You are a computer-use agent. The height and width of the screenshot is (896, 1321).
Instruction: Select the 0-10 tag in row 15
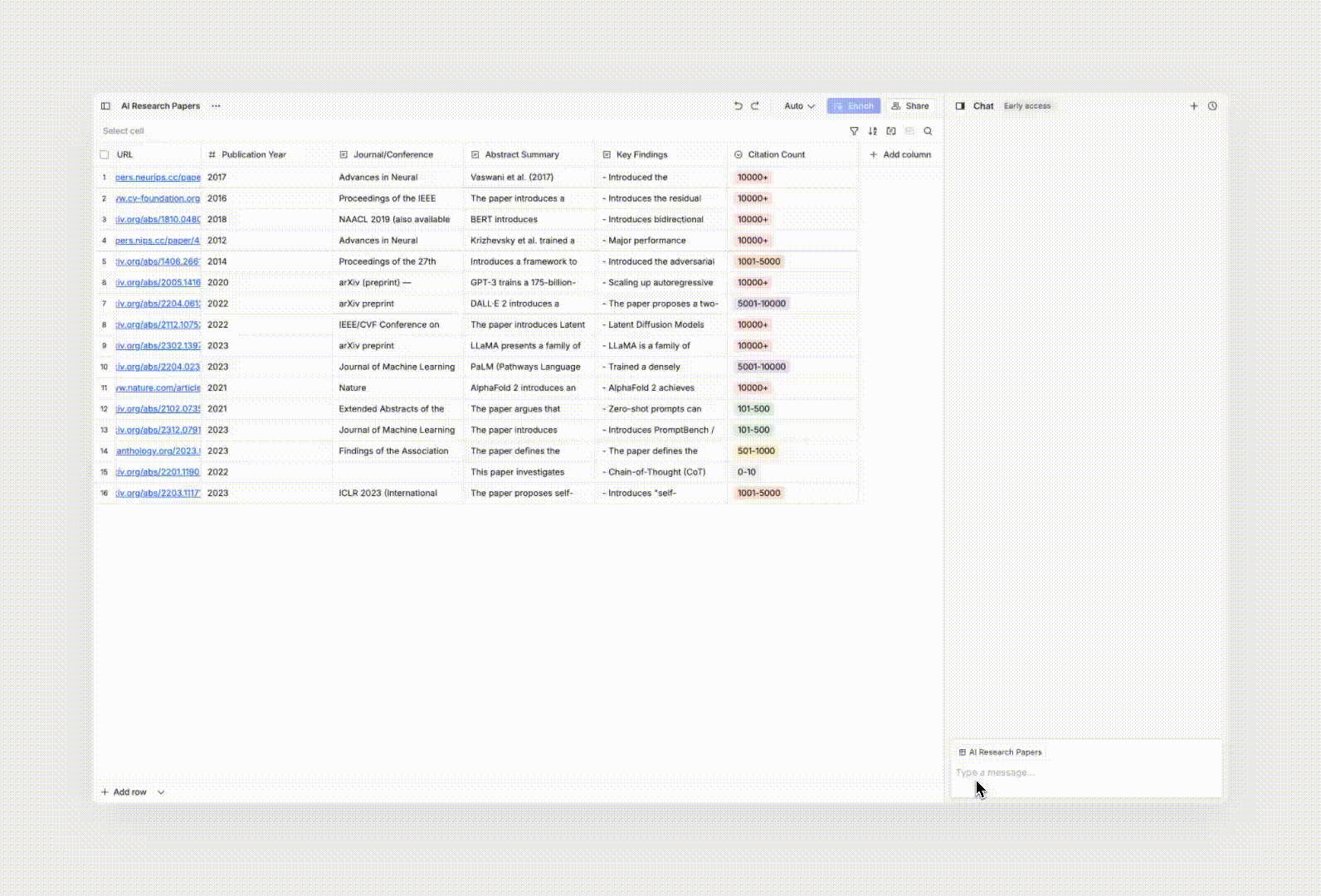coord(747,472)
